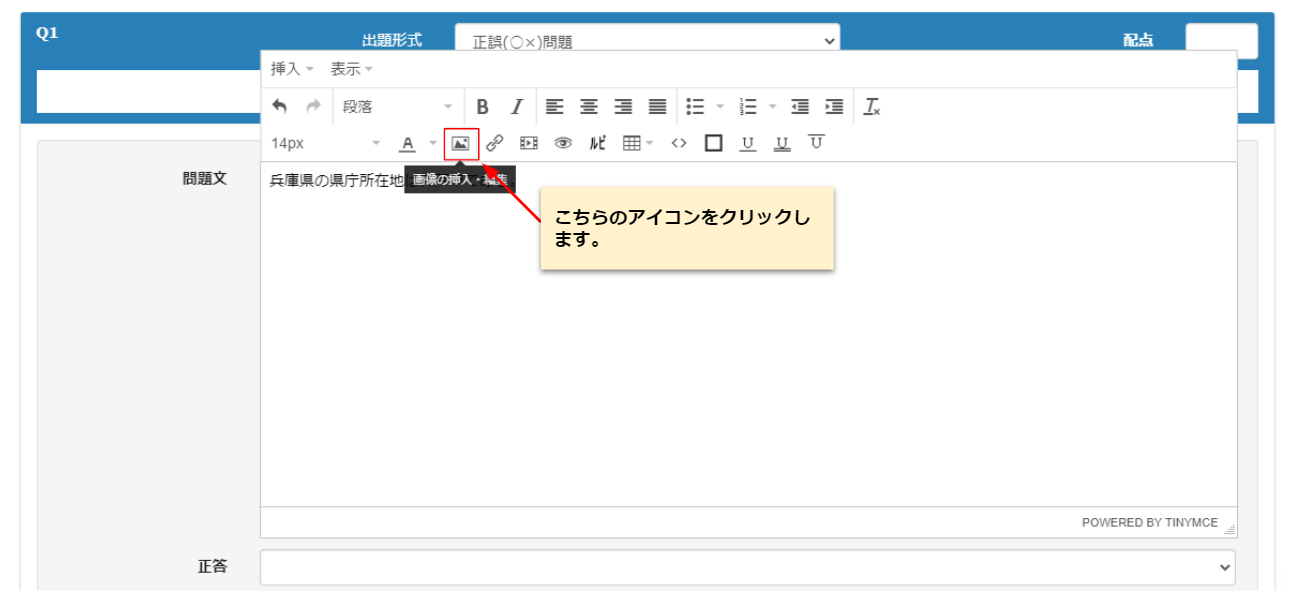Click the increase indent icon

click(x=834, y=106)
